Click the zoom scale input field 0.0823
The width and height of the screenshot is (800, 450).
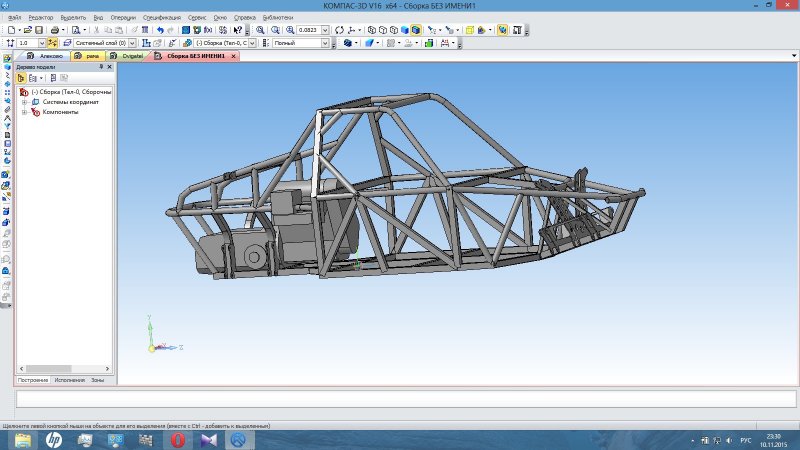pyautogui.click(x=308, y=30)
